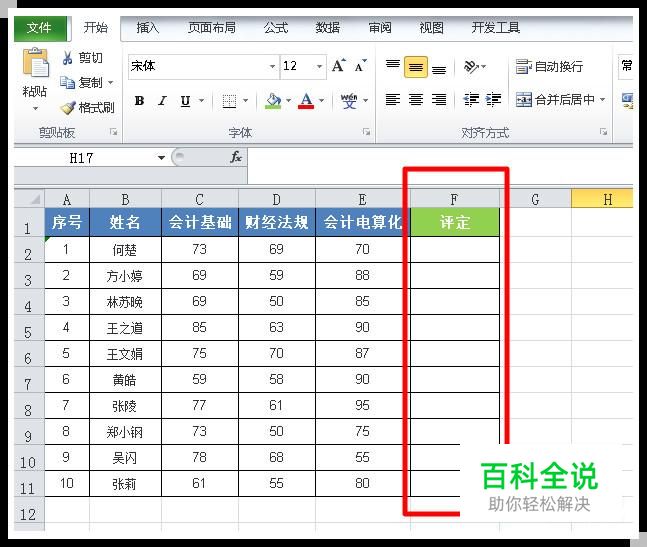Click the Name Box showing H17
This screenshot has width=647, height=547.
coord(81,158)
